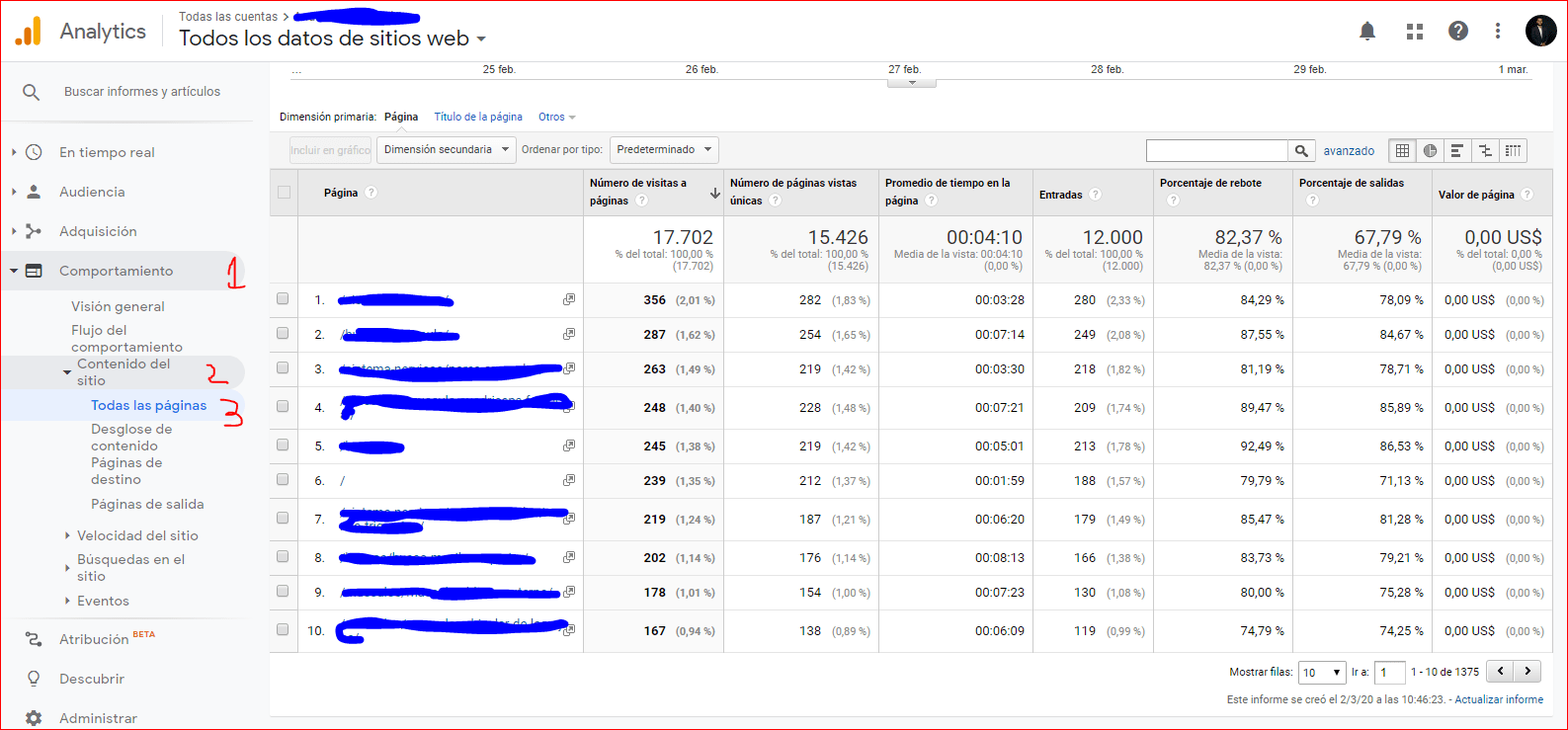Click the table search magnifier button
This screenshot has width=1568, height=730.
[x=1302, y=150]
